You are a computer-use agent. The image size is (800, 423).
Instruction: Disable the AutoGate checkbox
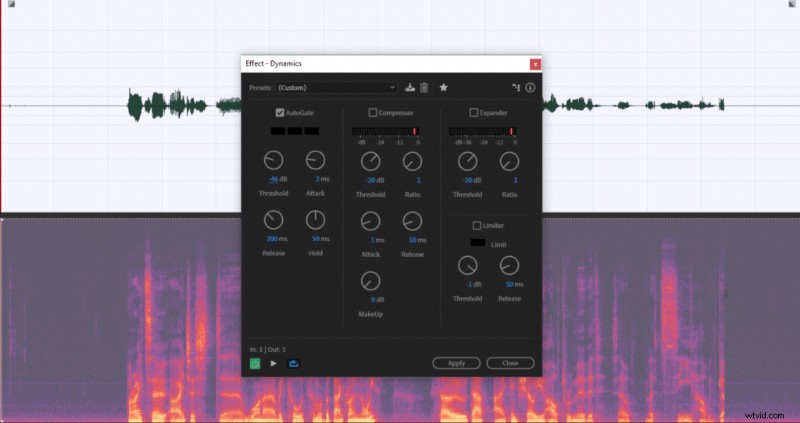280,113
